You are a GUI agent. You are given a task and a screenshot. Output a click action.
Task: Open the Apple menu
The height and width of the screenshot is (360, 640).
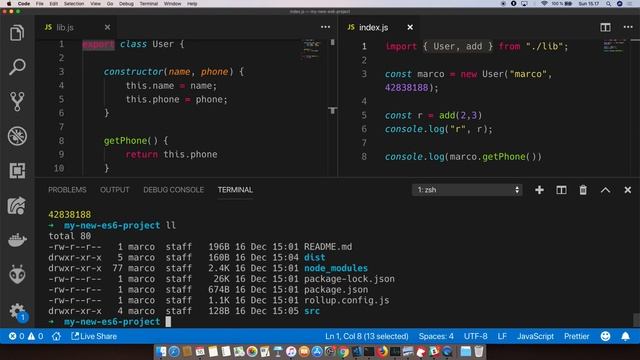[x=9, y=4]
